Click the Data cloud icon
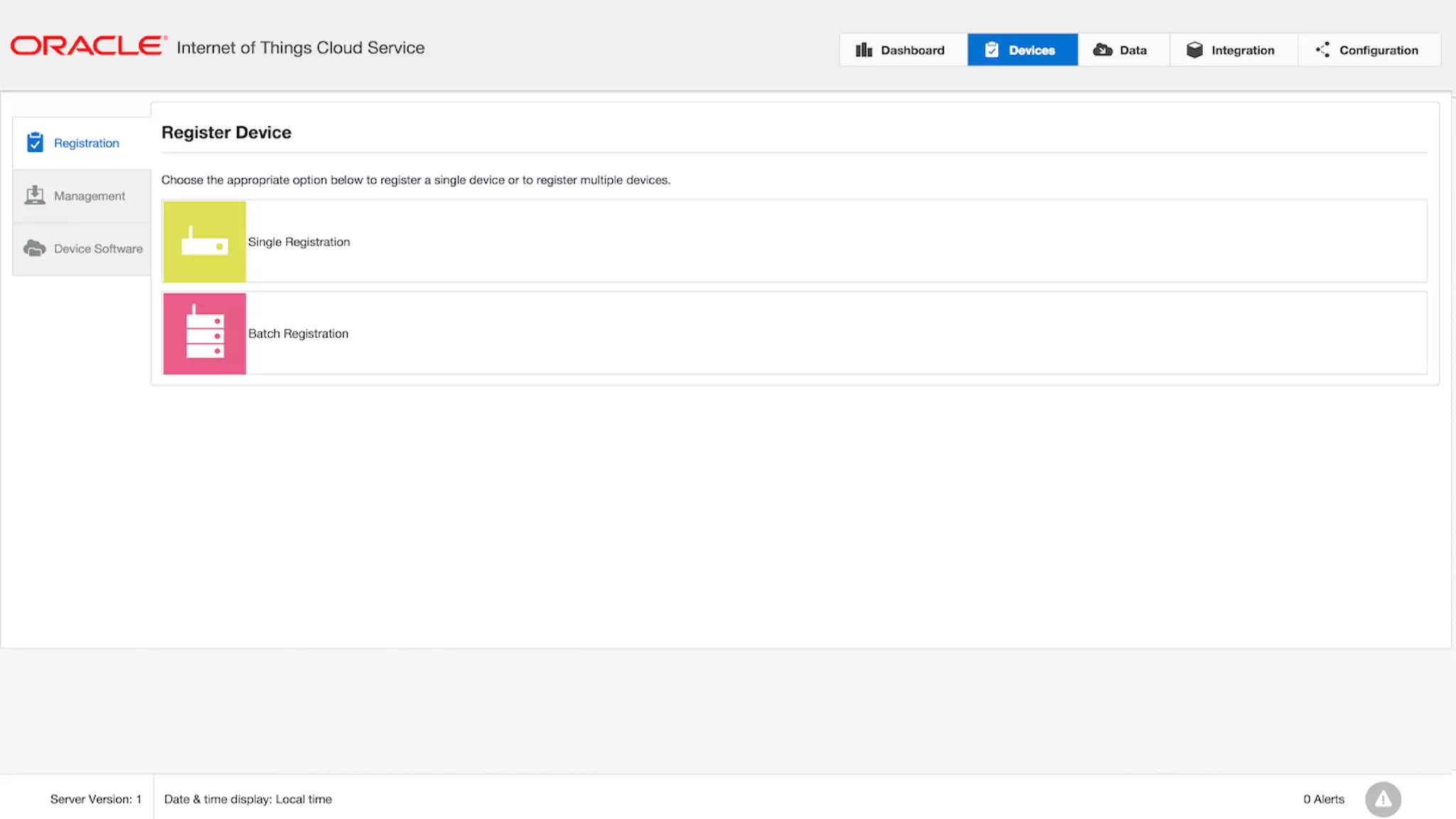Screen dimensions: 1456x819 click(x=1103, y=50)
